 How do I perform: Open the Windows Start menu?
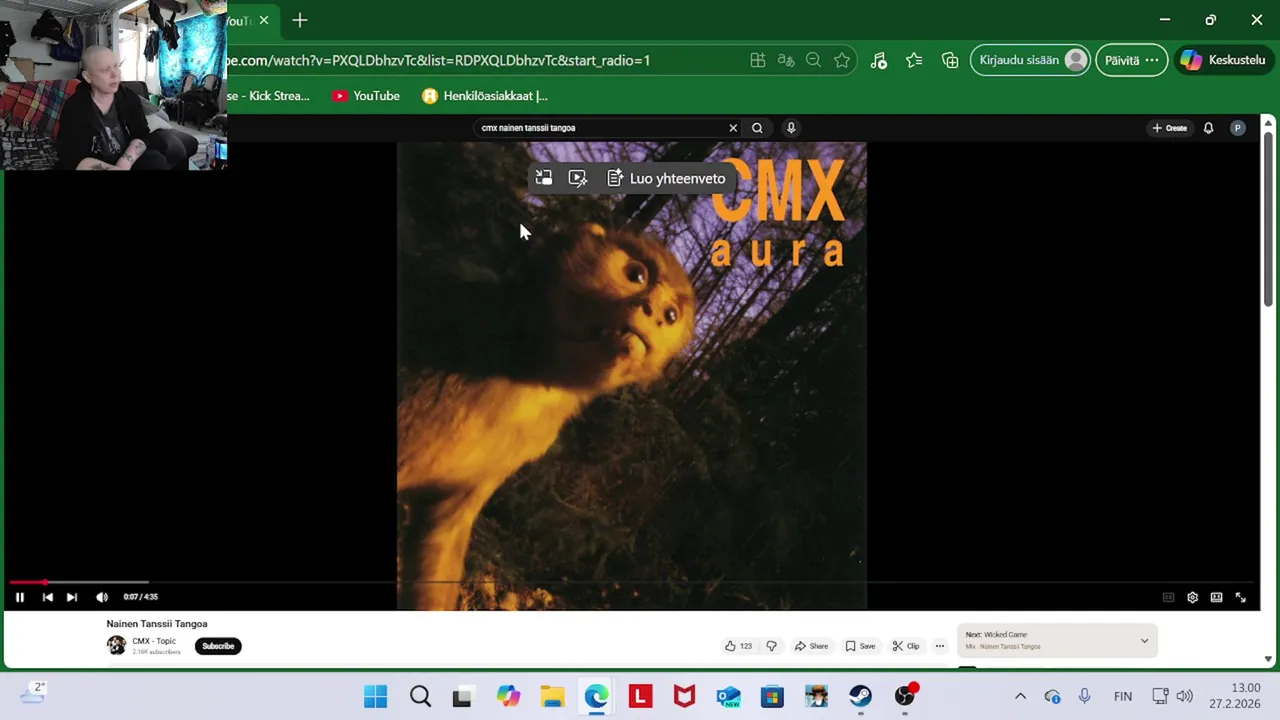click(376, 696)
